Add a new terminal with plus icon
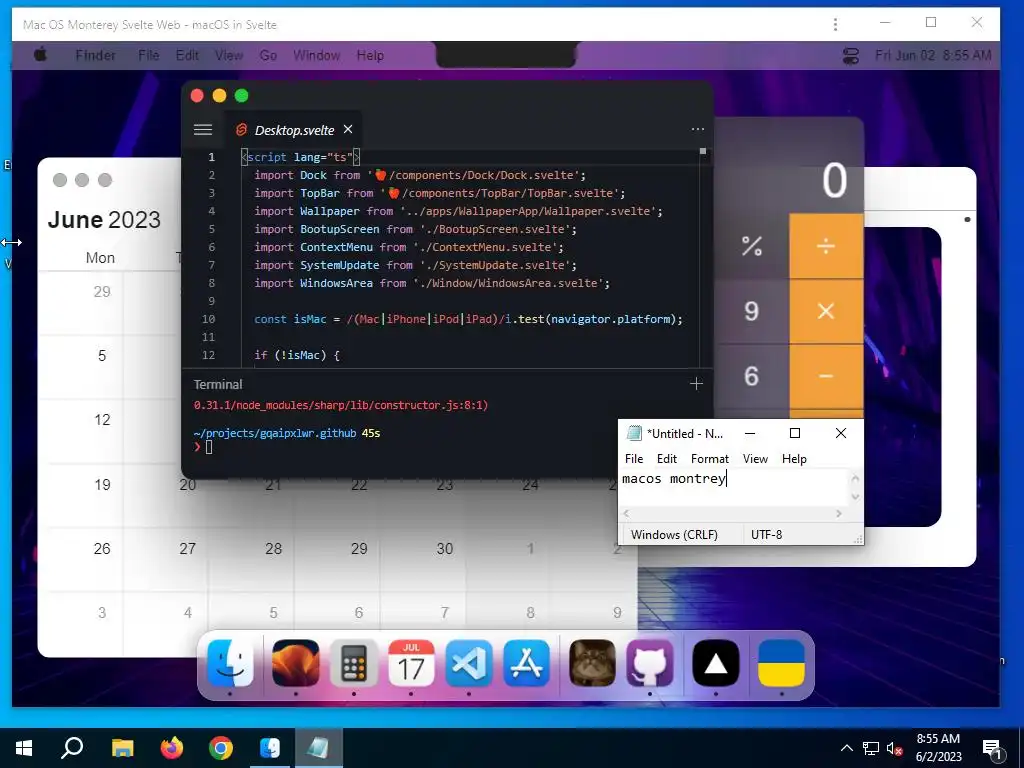Screen dimensions: 1024x768 tap(696, 384)
